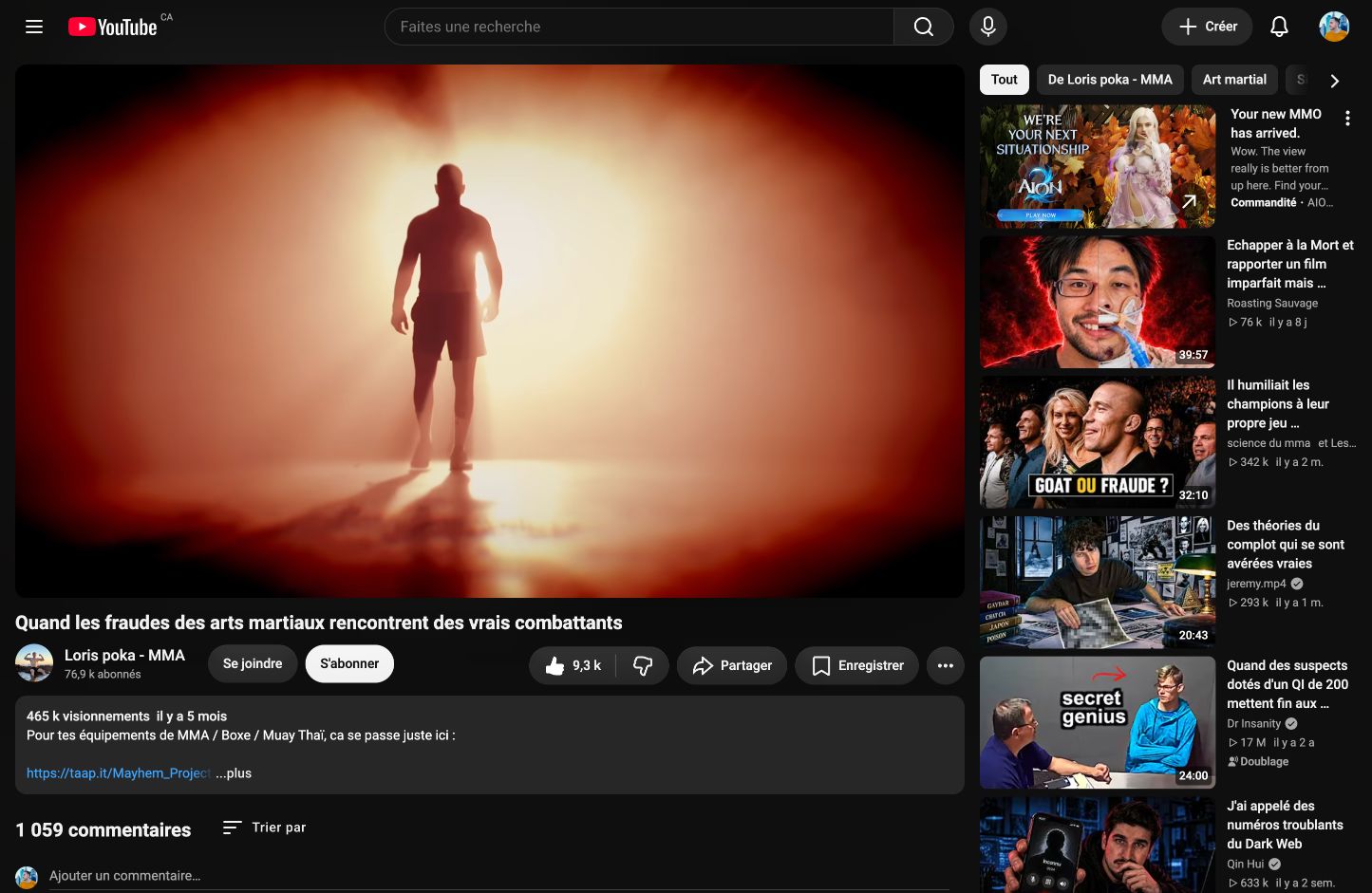This screenshot has height=893, width=1372.
Task: Open the notifications bell
Action: click(x=1279, y=27)
